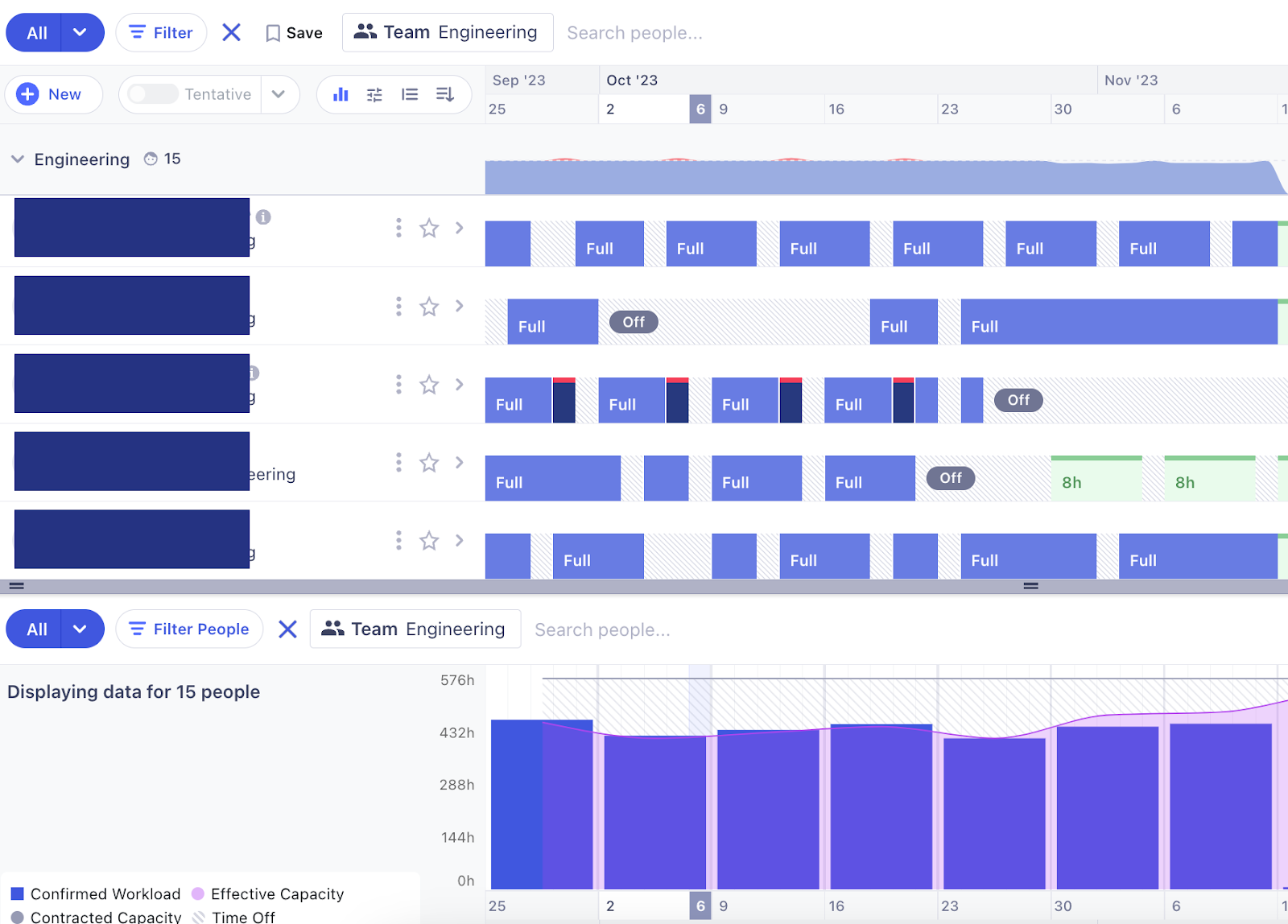Select the bar chart view icon

click(x=340, y=94)
